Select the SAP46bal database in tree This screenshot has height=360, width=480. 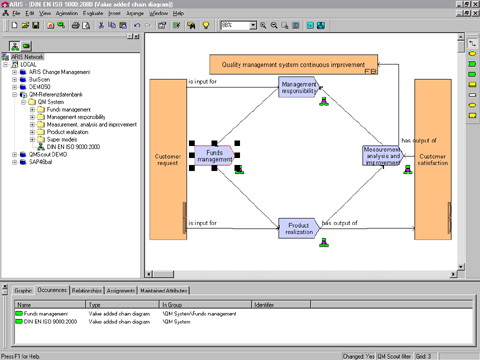(40, 162)
